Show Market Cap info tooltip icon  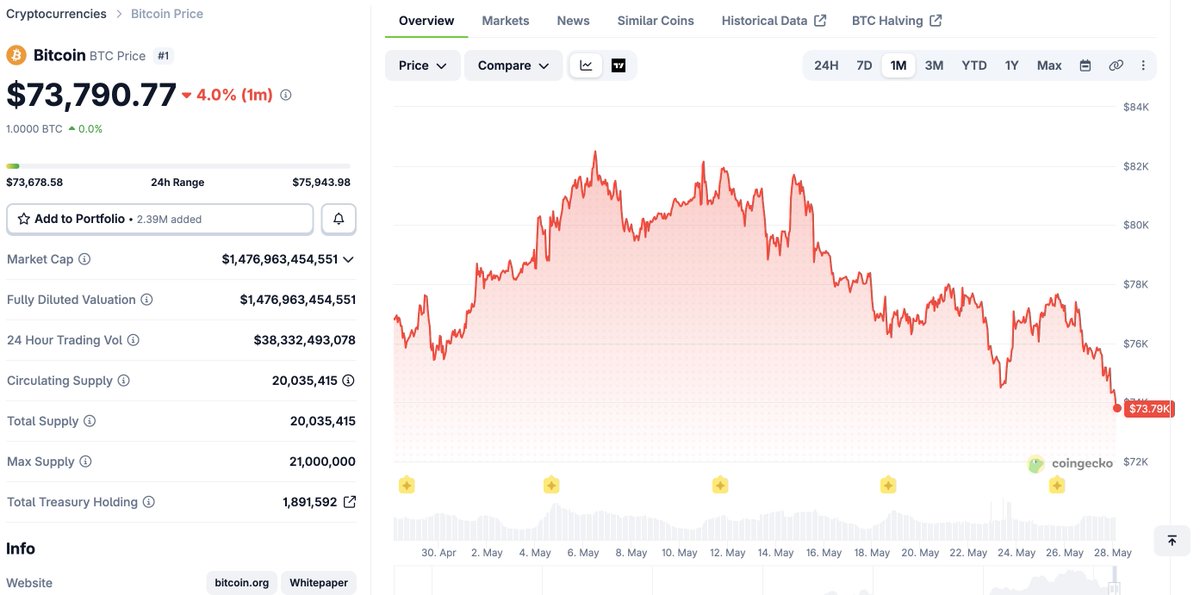(x=84, y=259)
